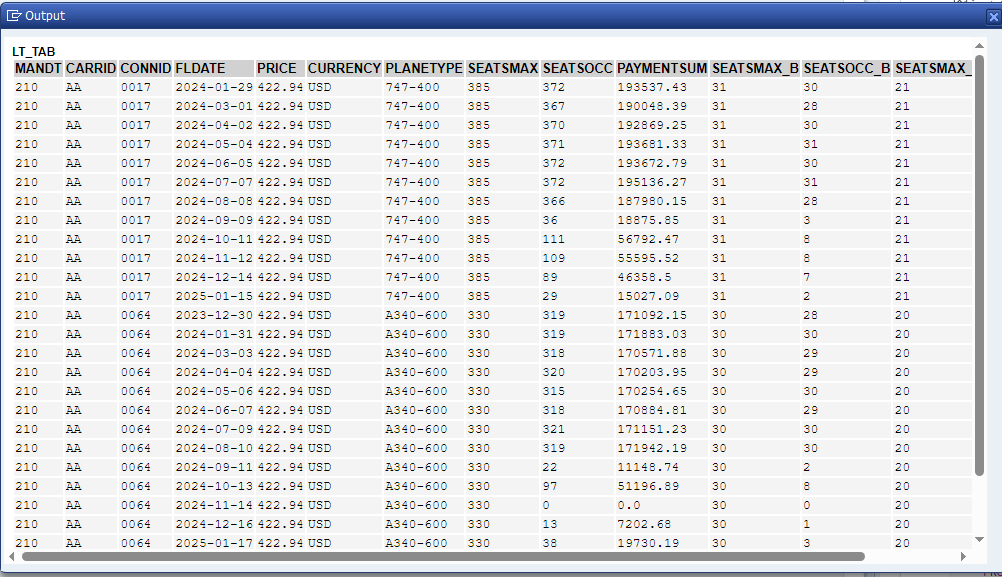Click SEATSOCC value 370
Image resolution: width=1002 pixels, height=577 pixels.
coord(553,125)
